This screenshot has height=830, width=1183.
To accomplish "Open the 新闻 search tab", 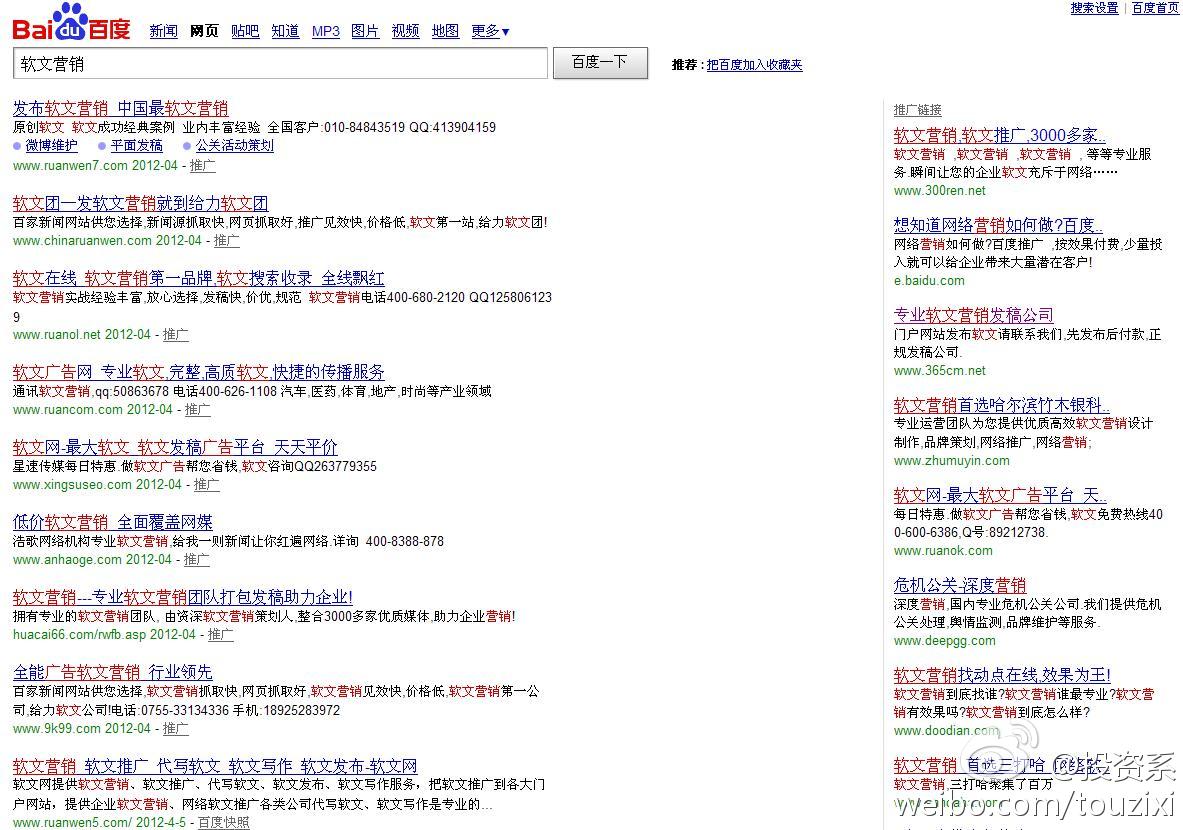I will (x=164, y=31).
